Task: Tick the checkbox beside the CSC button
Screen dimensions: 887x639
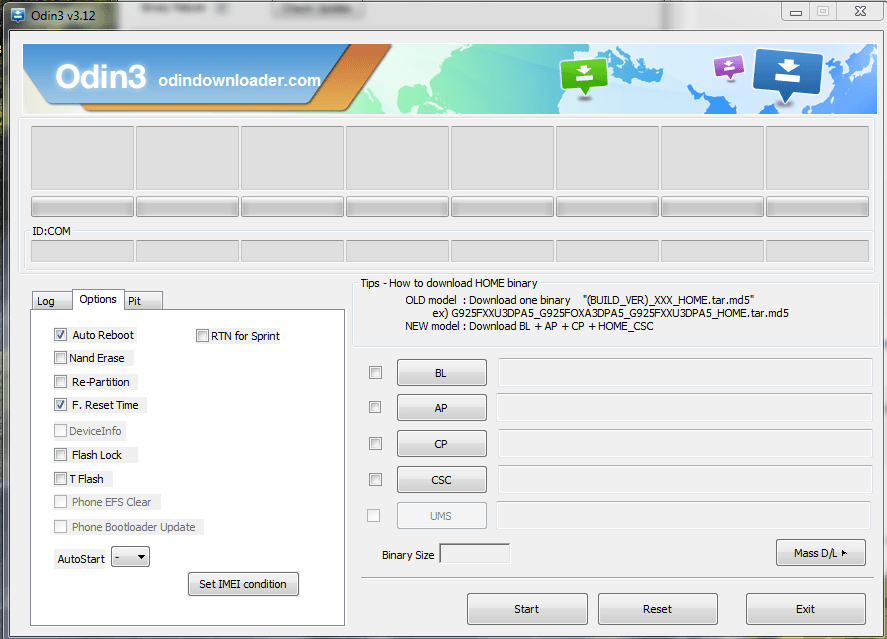Action: pyautogui.click(x=376, y=480)
